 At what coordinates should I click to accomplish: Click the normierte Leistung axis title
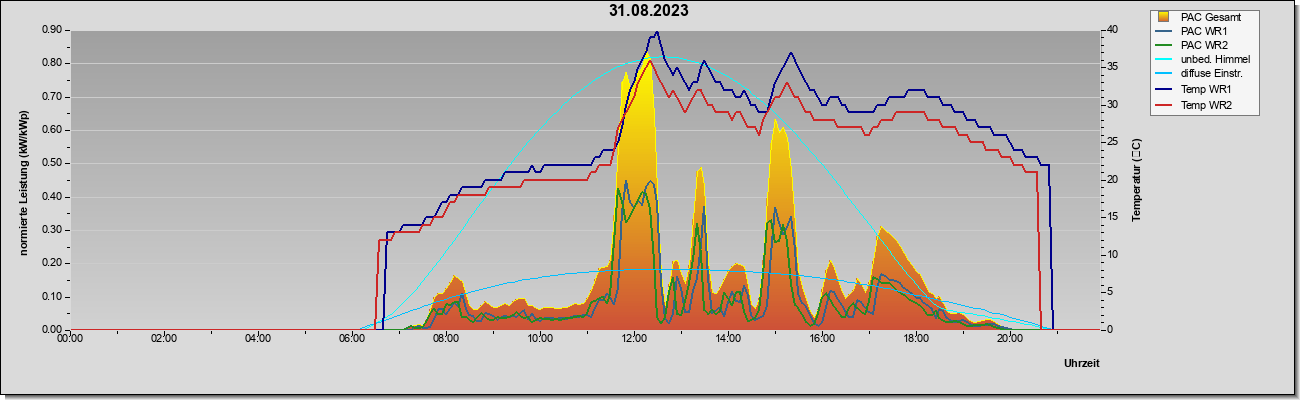click(22, 183)
